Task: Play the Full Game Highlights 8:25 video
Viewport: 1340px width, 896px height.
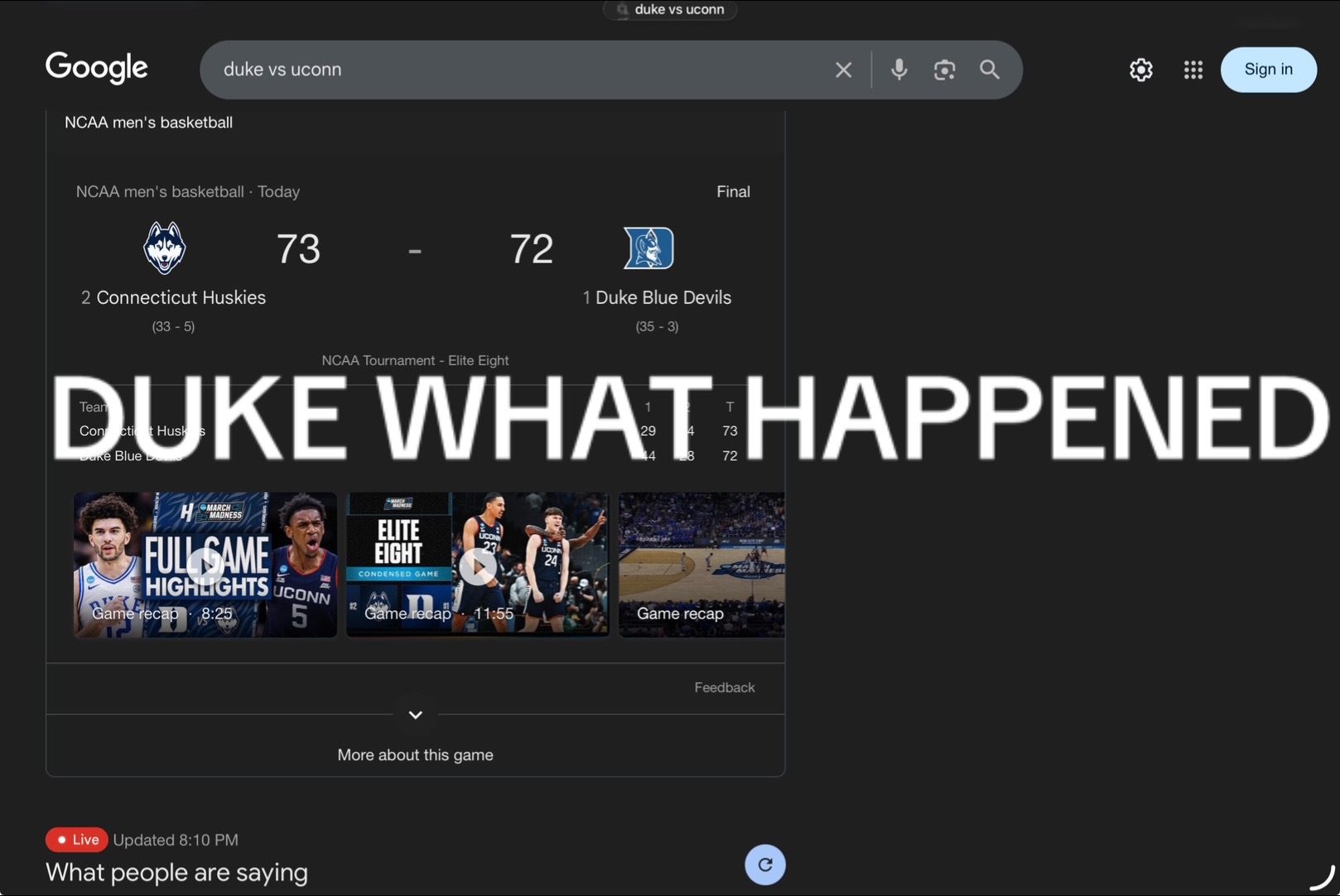Action: (x=205, y=565)
